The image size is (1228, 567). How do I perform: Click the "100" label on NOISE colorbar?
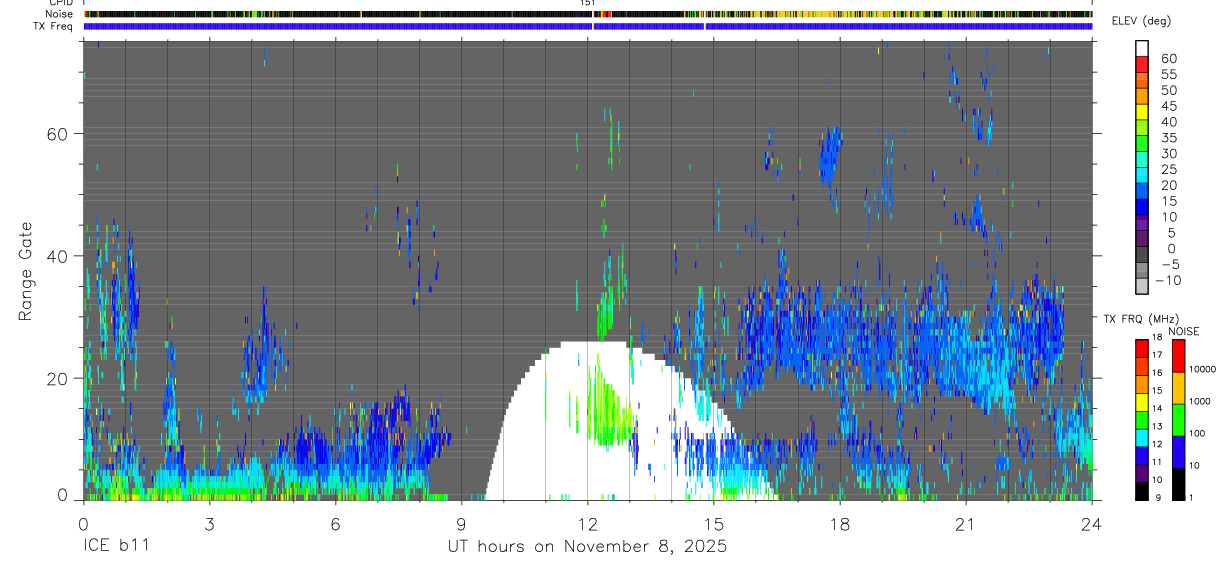tap(1197, 433)
